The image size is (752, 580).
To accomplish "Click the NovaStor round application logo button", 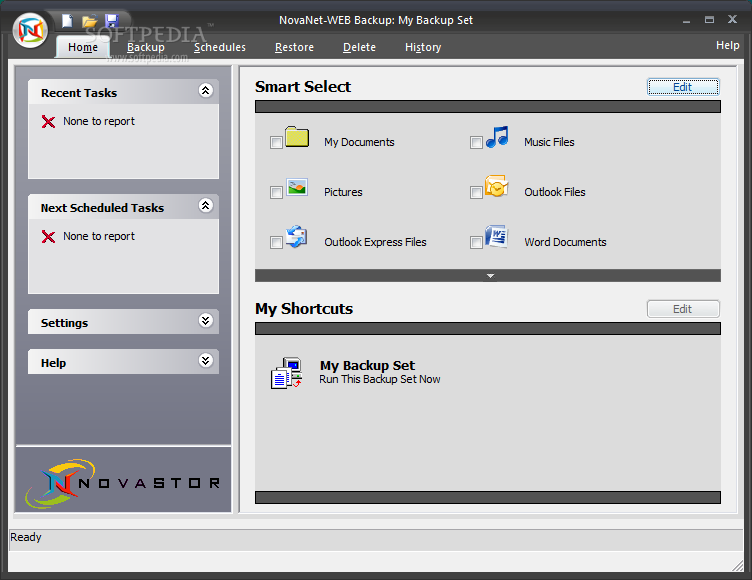I will (30, 31).
